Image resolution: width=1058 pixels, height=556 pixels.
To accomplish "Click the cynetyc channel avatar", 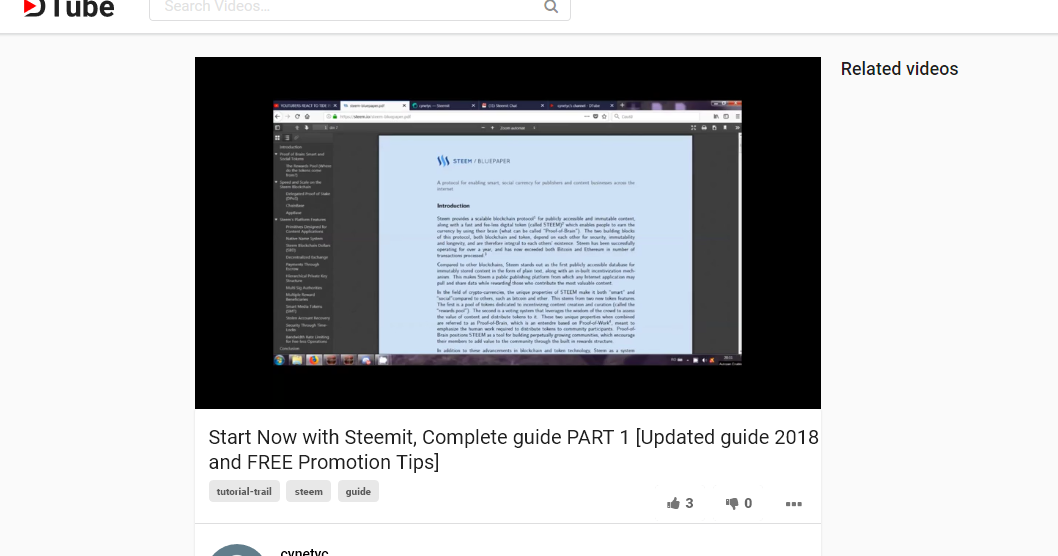I will coord(236,551).
